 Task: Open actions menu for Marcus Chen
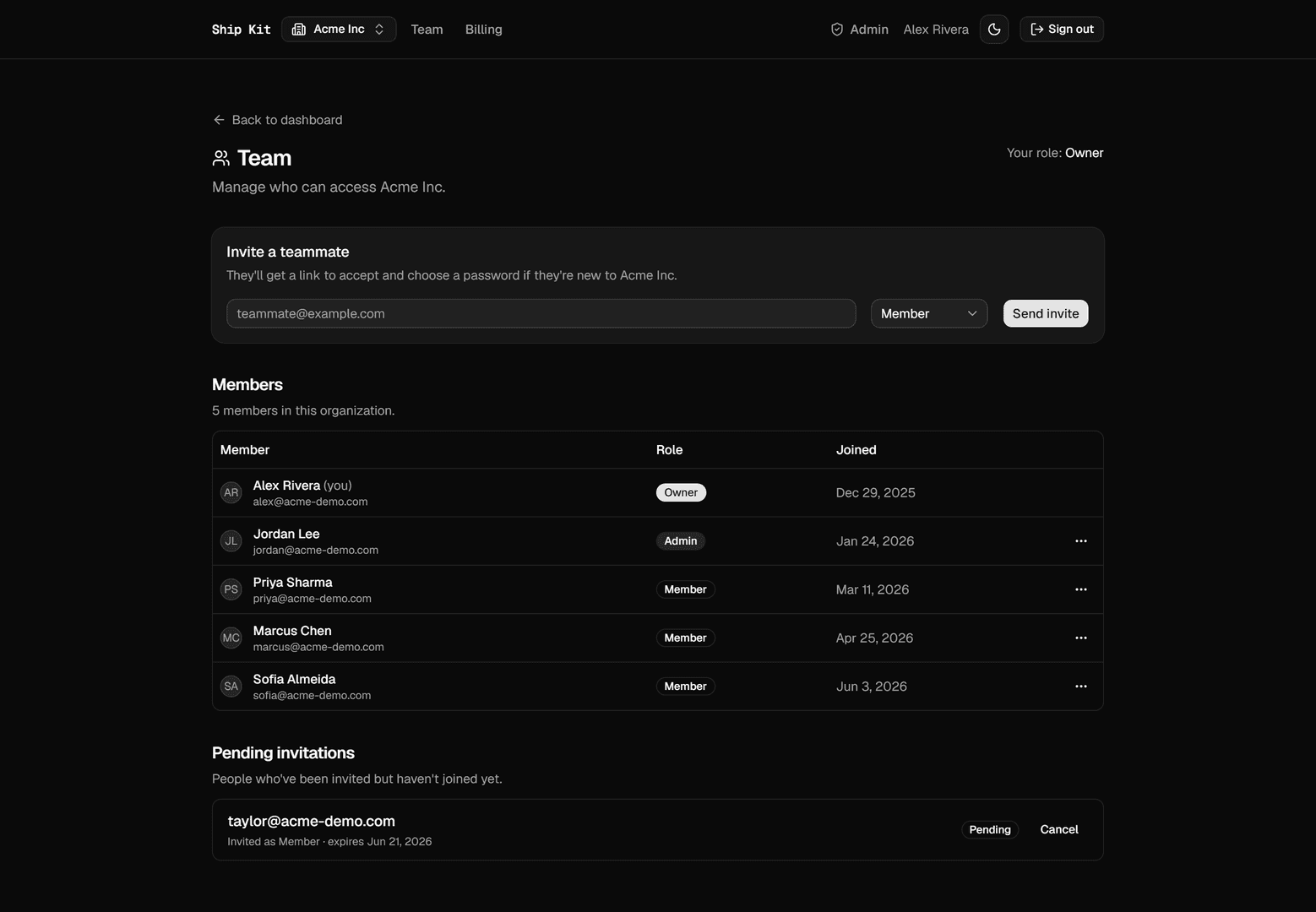tap(1080, 638)
